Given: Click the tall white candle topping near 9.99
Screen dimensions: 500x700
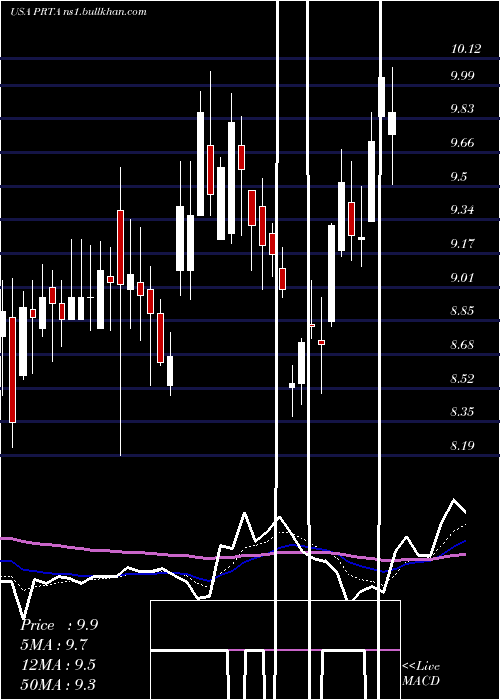Looking at the screenshot, I should click(382, 97).
